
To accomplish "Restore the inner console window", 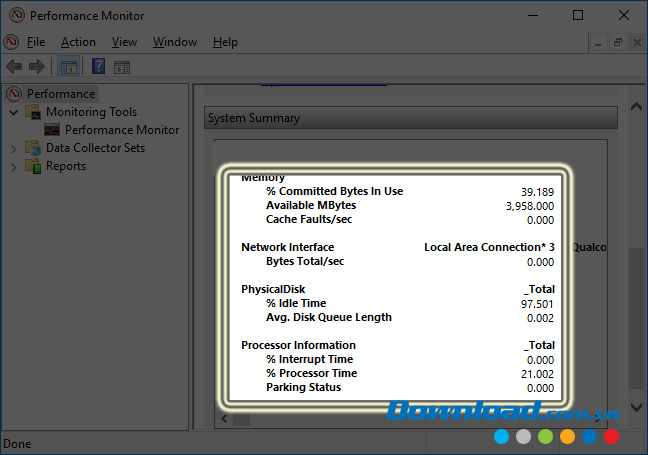I will pos(618,42).
